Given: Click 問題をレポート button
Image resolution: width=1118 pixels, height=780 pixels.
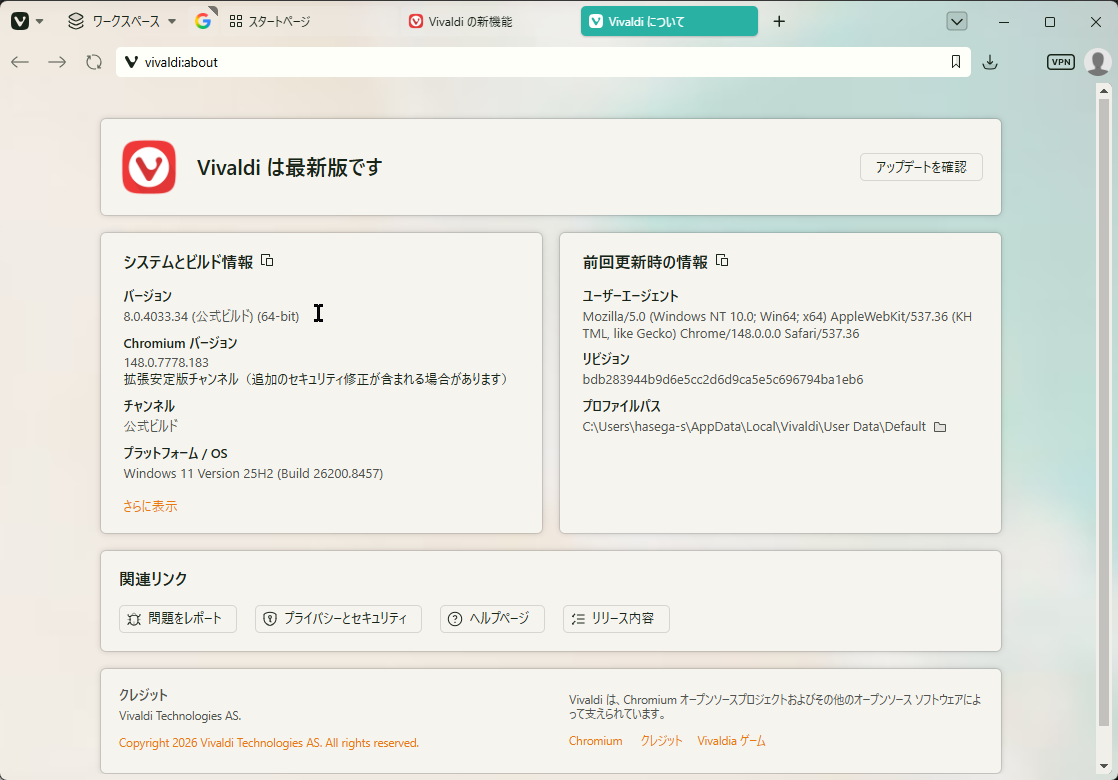Looking at the screenshot, I should click(178, 619).
